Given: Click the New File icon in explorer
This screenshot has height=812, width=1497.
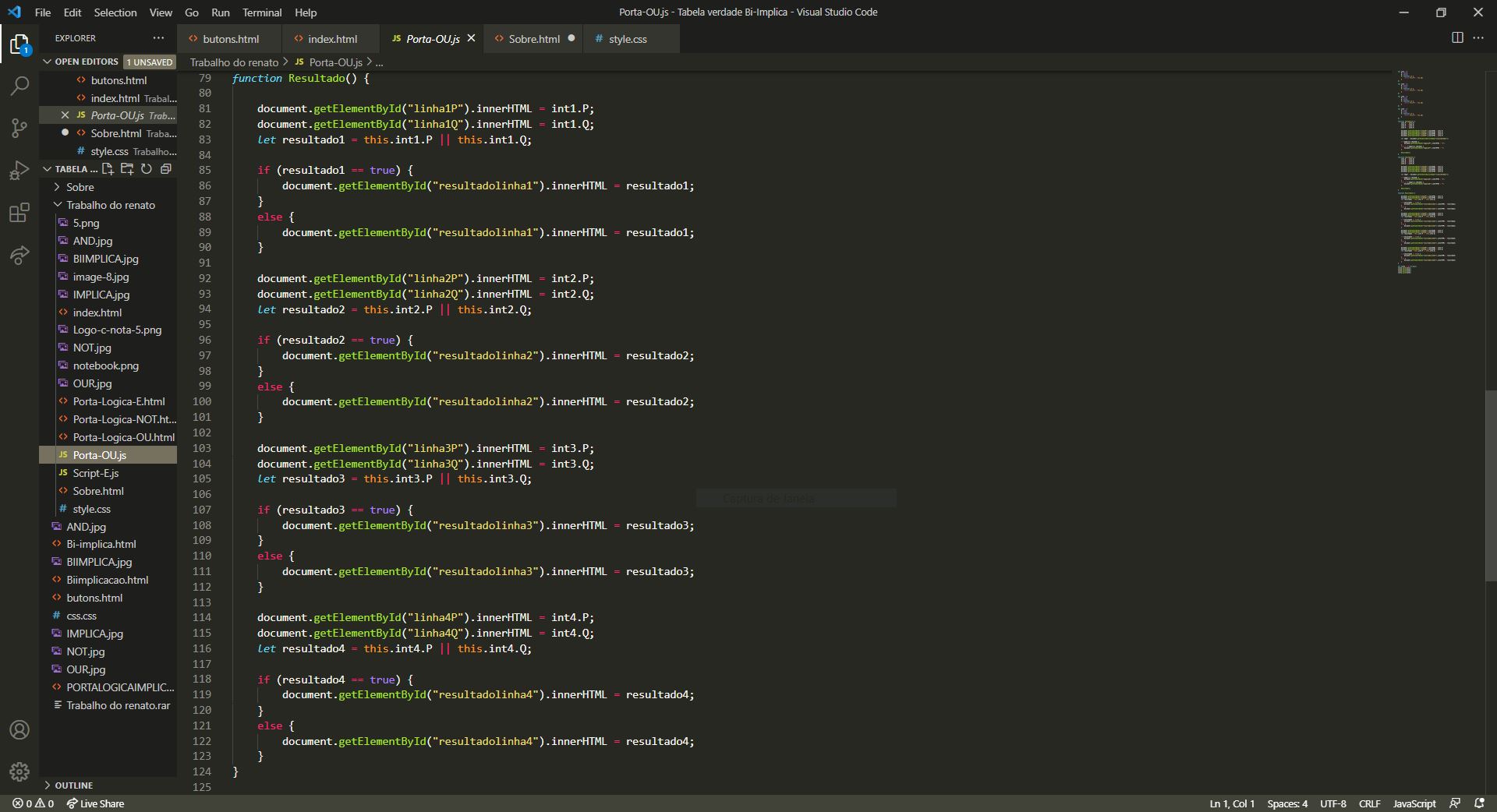Looking at the screenshot, I should click(x=108, y=169).
